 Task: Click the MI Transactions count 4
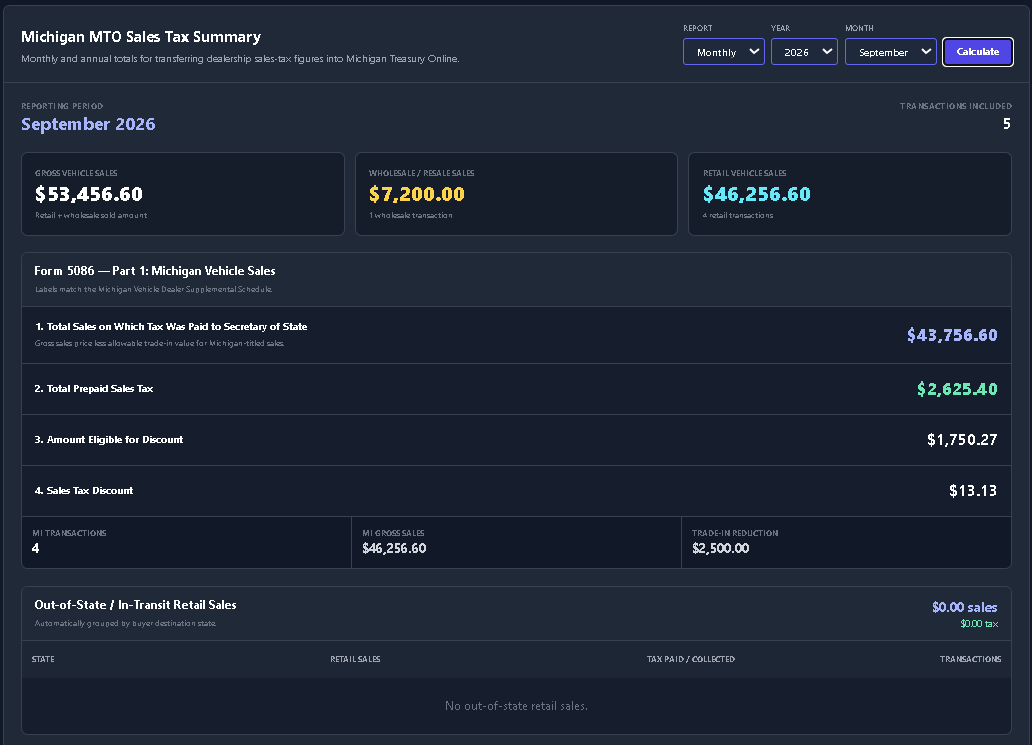36,548
